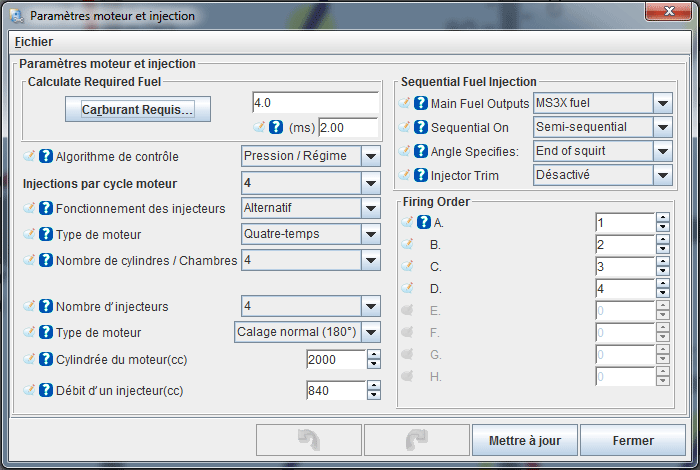
Task: Click help icon for Main Fuel Outputs
Action: pyautogui.click(x=421, y=103)
